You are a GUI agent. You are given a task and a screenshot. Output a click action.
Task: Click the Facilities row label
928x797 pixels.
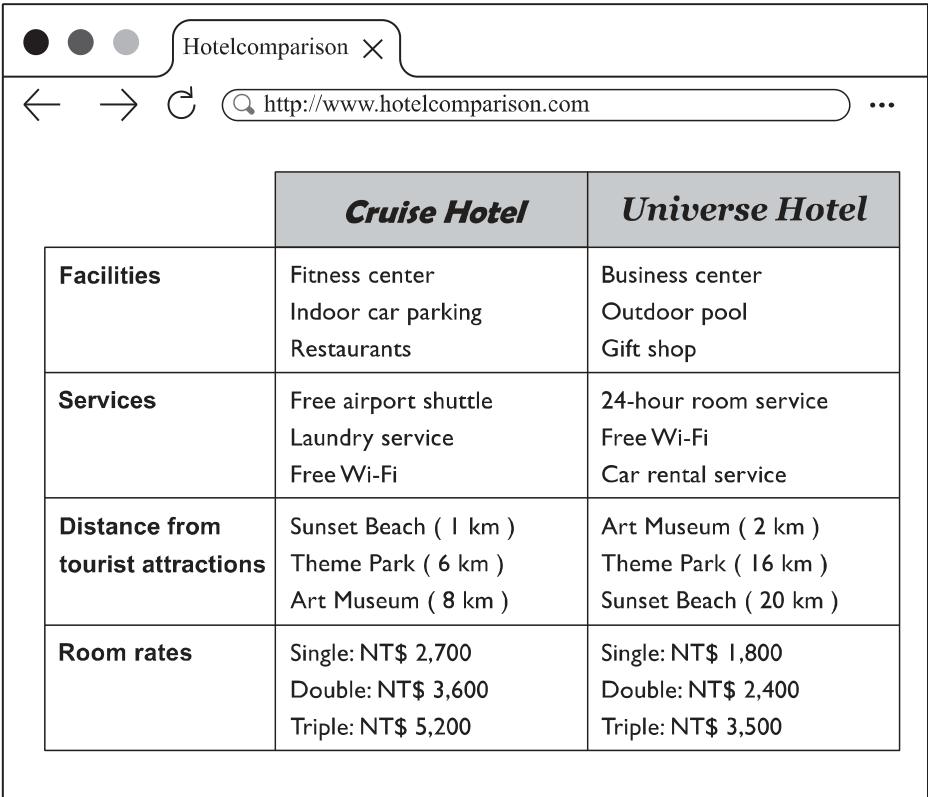[x=110, y=276]
